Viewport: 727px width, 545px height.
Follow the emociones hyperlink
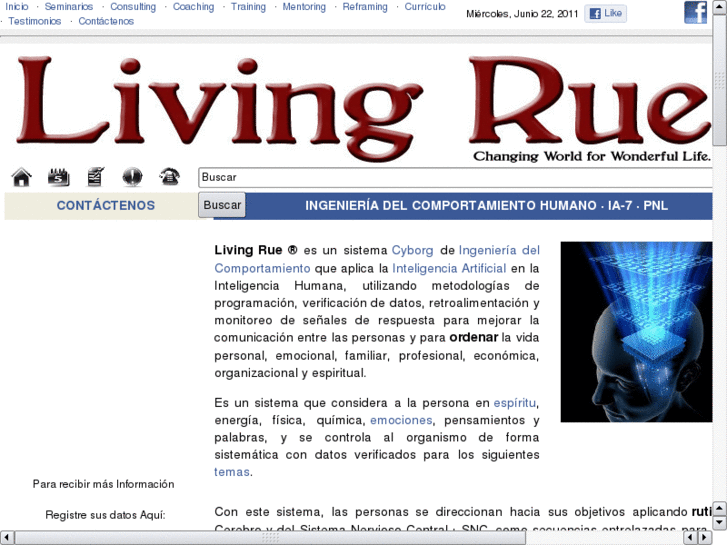point(401,420)
